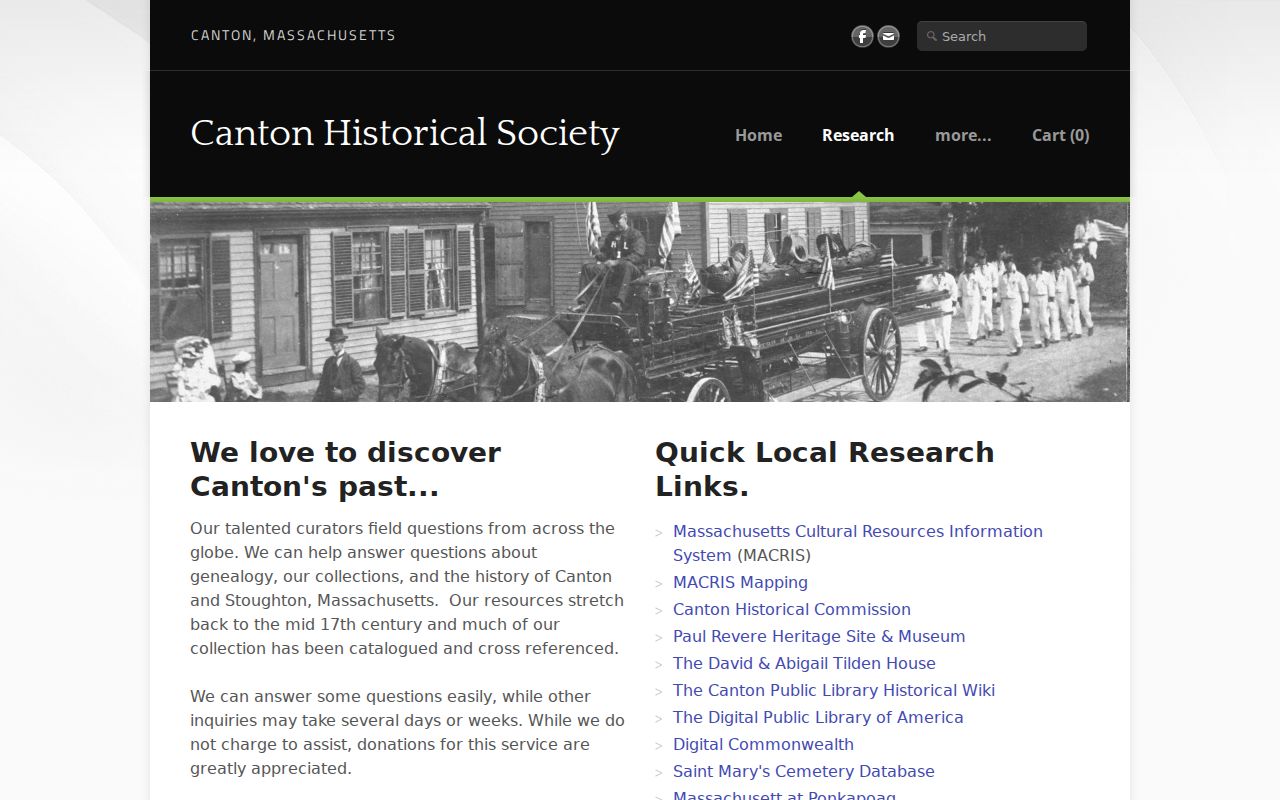Open The David & Abigail Tilden House
Screen dimensions: 1280x800
click(804, 663)
